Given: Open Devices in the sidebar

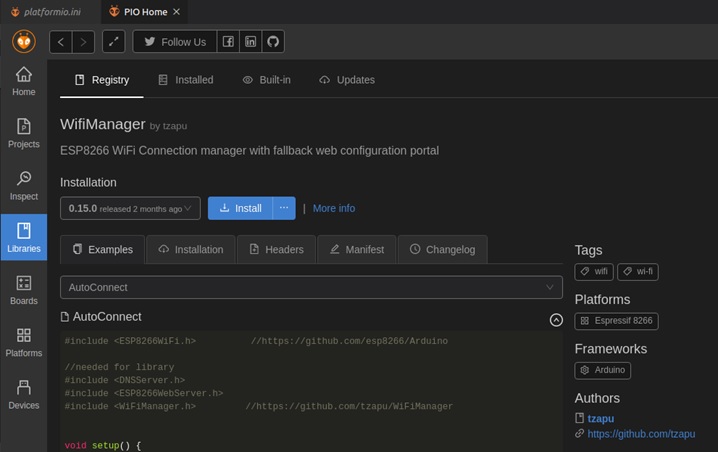Looking at the screenshot, I should coord(24,394).
